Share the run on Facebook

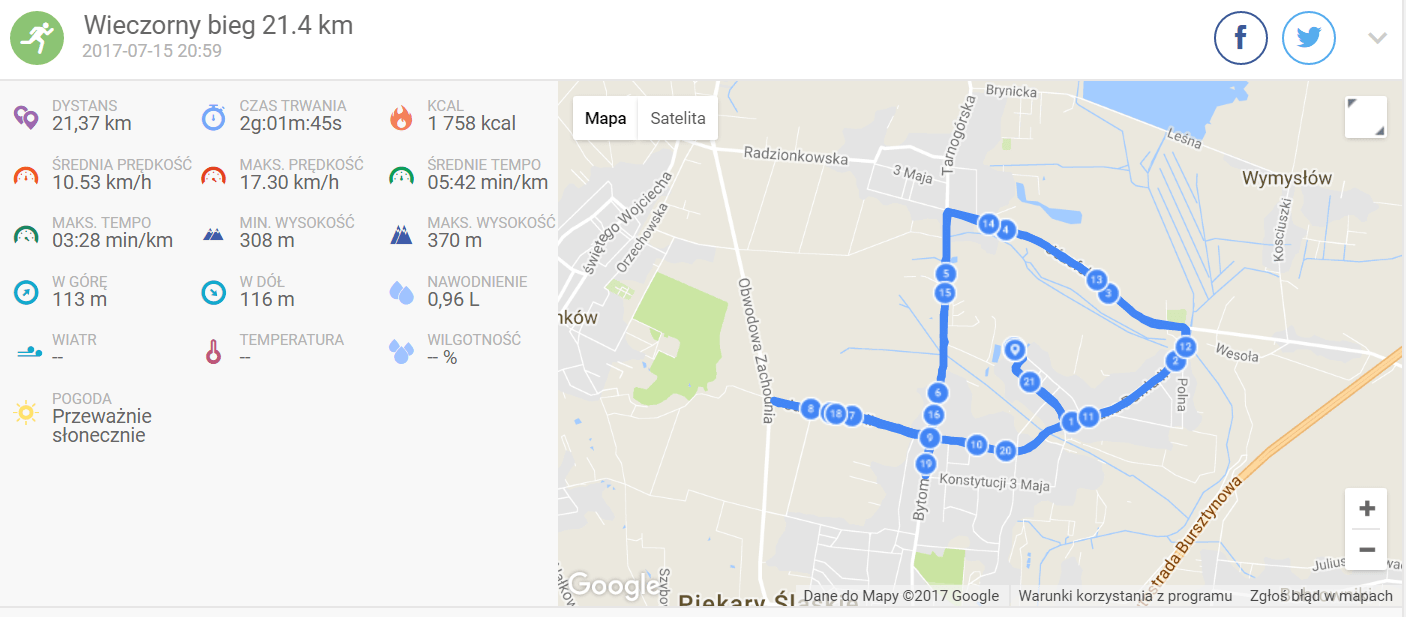tap(1241, 38)
